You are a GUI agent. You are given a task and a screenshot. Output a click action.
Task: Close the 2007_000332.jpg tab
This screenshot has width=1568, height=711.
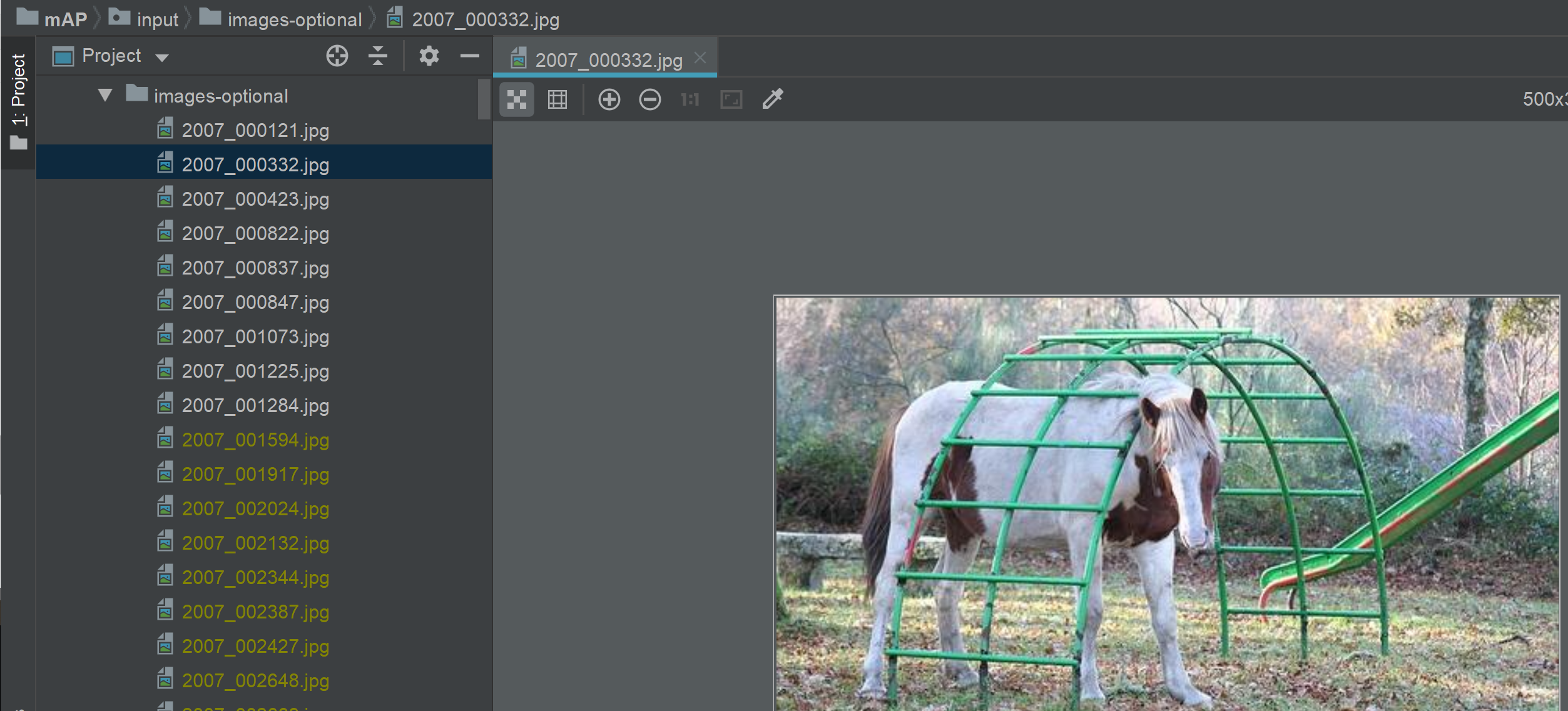pyautogui.click(x=700, y=58)
